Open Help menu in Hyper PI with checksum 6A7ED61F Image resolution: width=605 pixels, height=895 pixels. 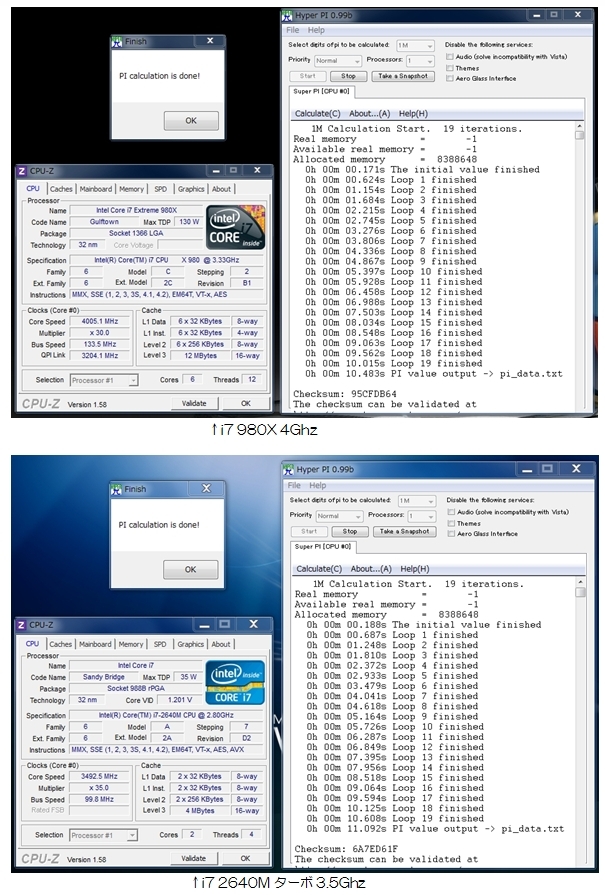coord(318,486)
